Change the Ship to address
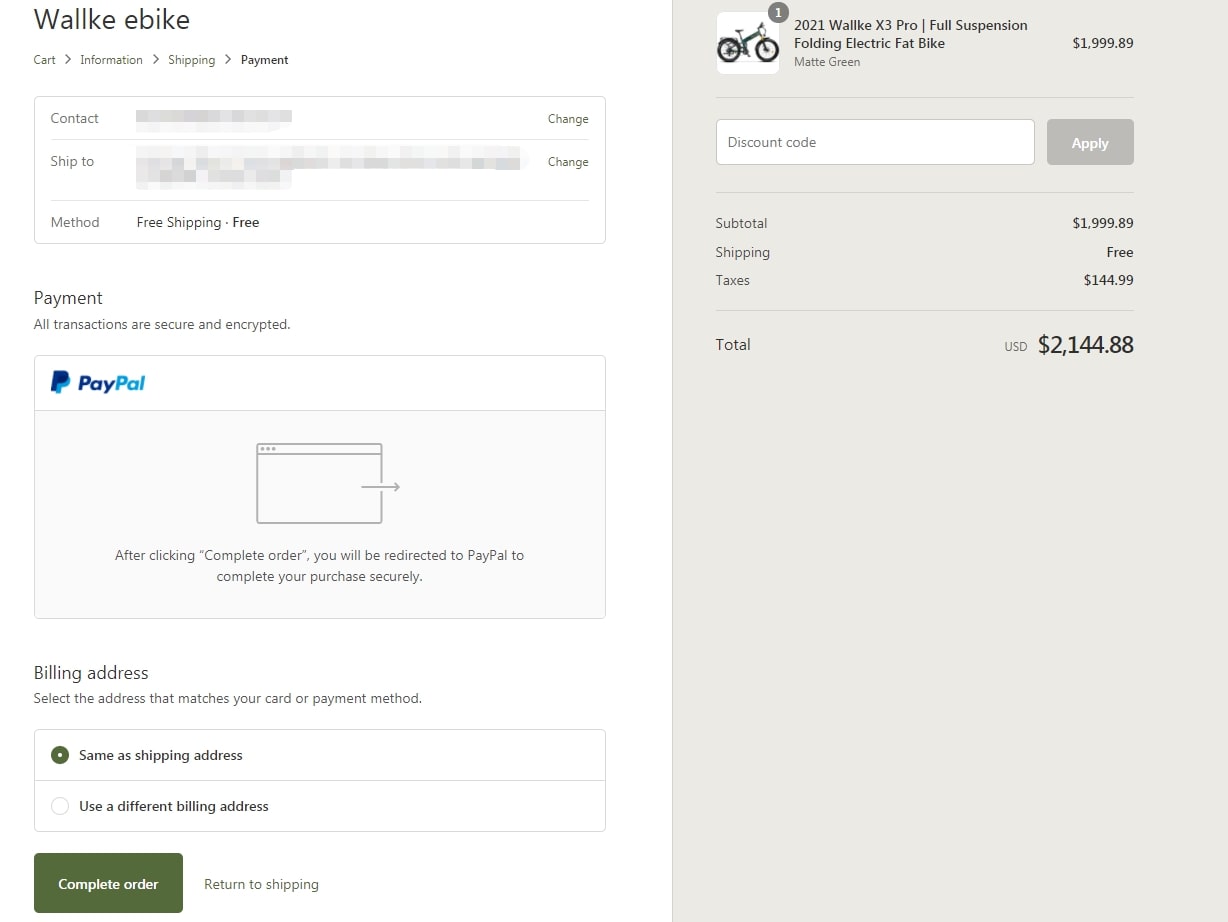Screen dimensions: 1228x922 568,162
